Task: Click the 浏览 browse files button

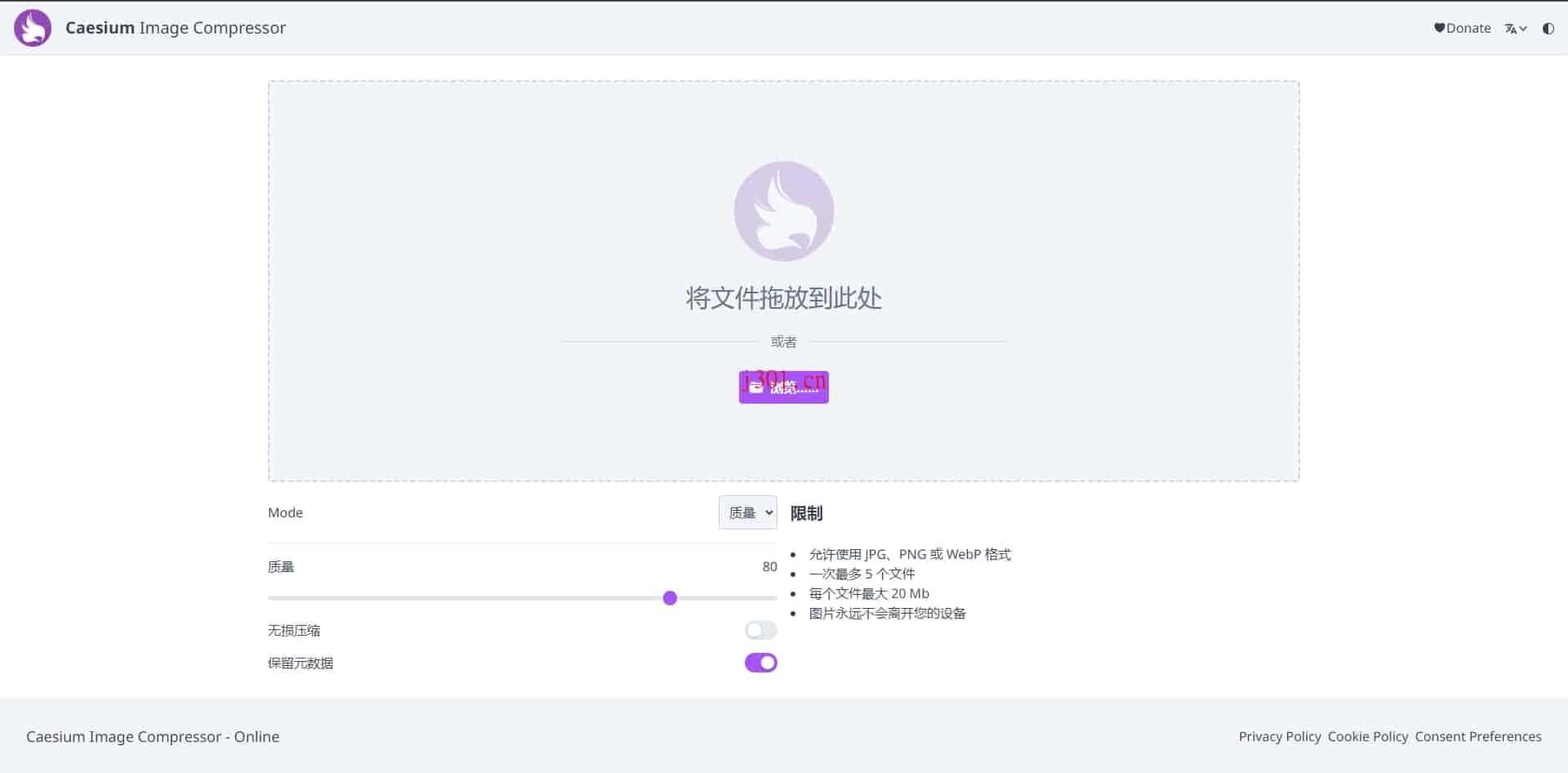Action: point(783,386)
